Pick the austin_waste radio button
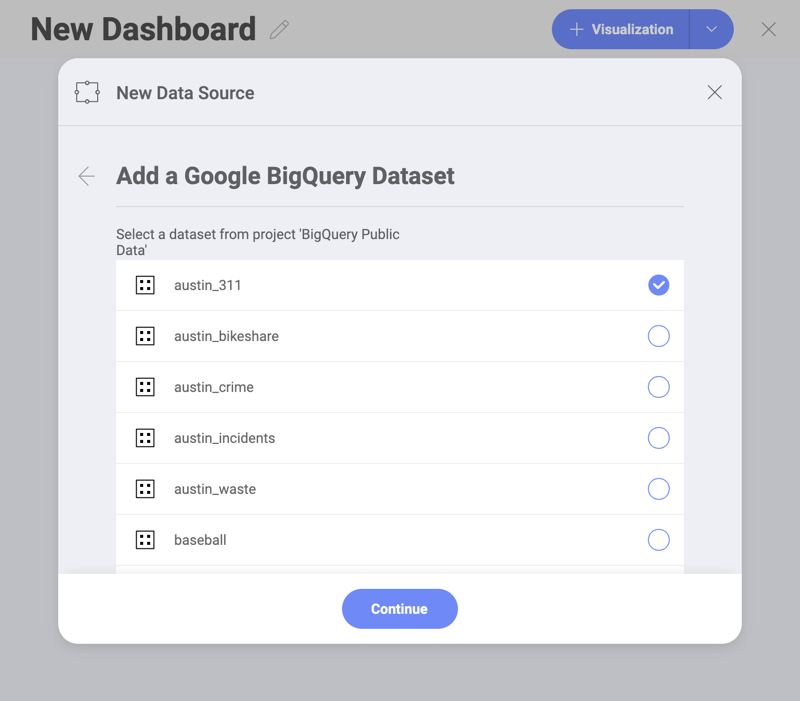800x701 pixels. pyautogui.click(x=658, y=489)
